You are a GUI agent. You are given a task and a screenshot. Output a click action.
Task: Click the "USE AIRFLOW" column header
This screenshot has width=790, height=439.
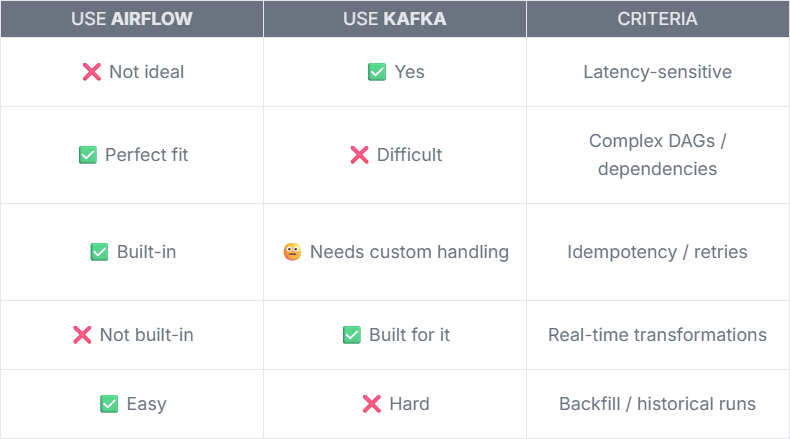pos(131,19)
